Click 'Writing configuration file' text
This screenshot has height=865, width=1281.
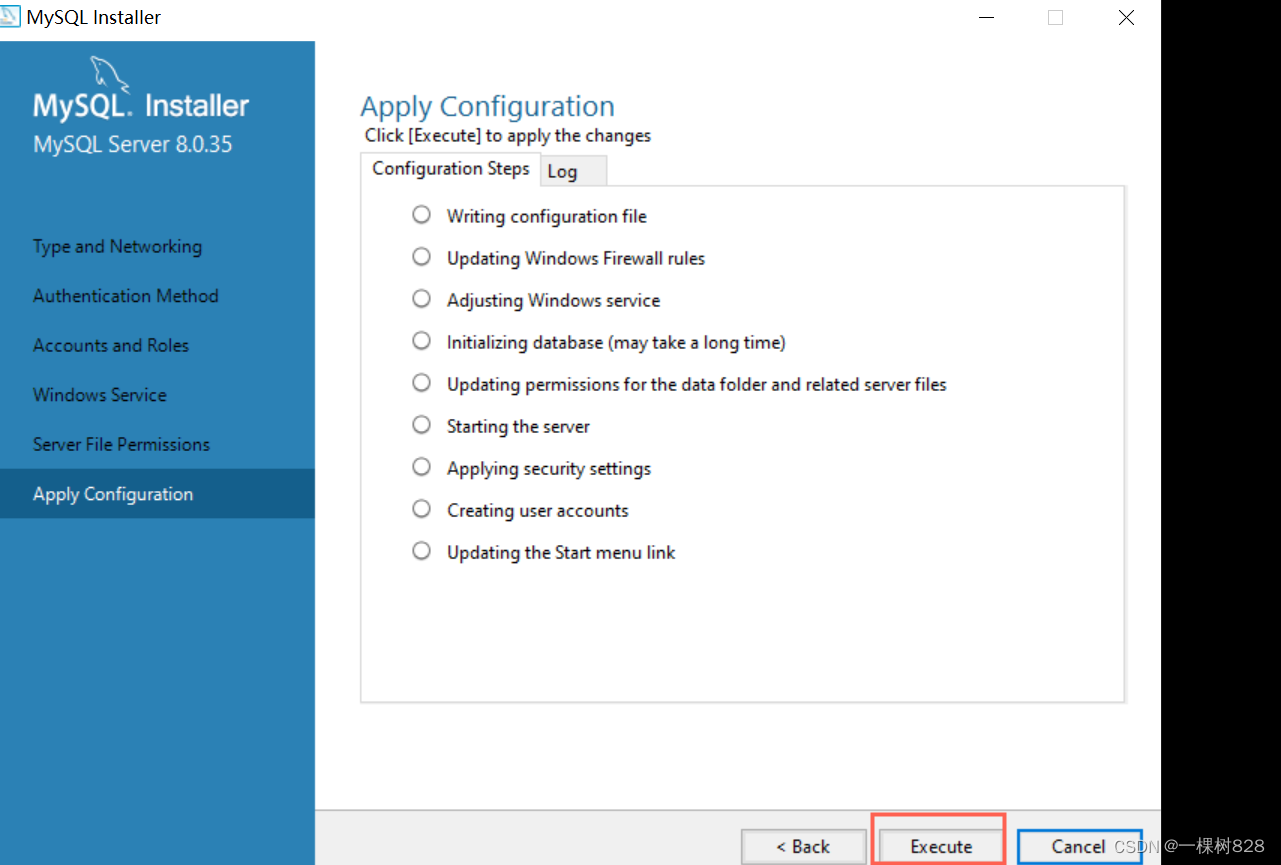pyautogui.click(x=547, y=216)
